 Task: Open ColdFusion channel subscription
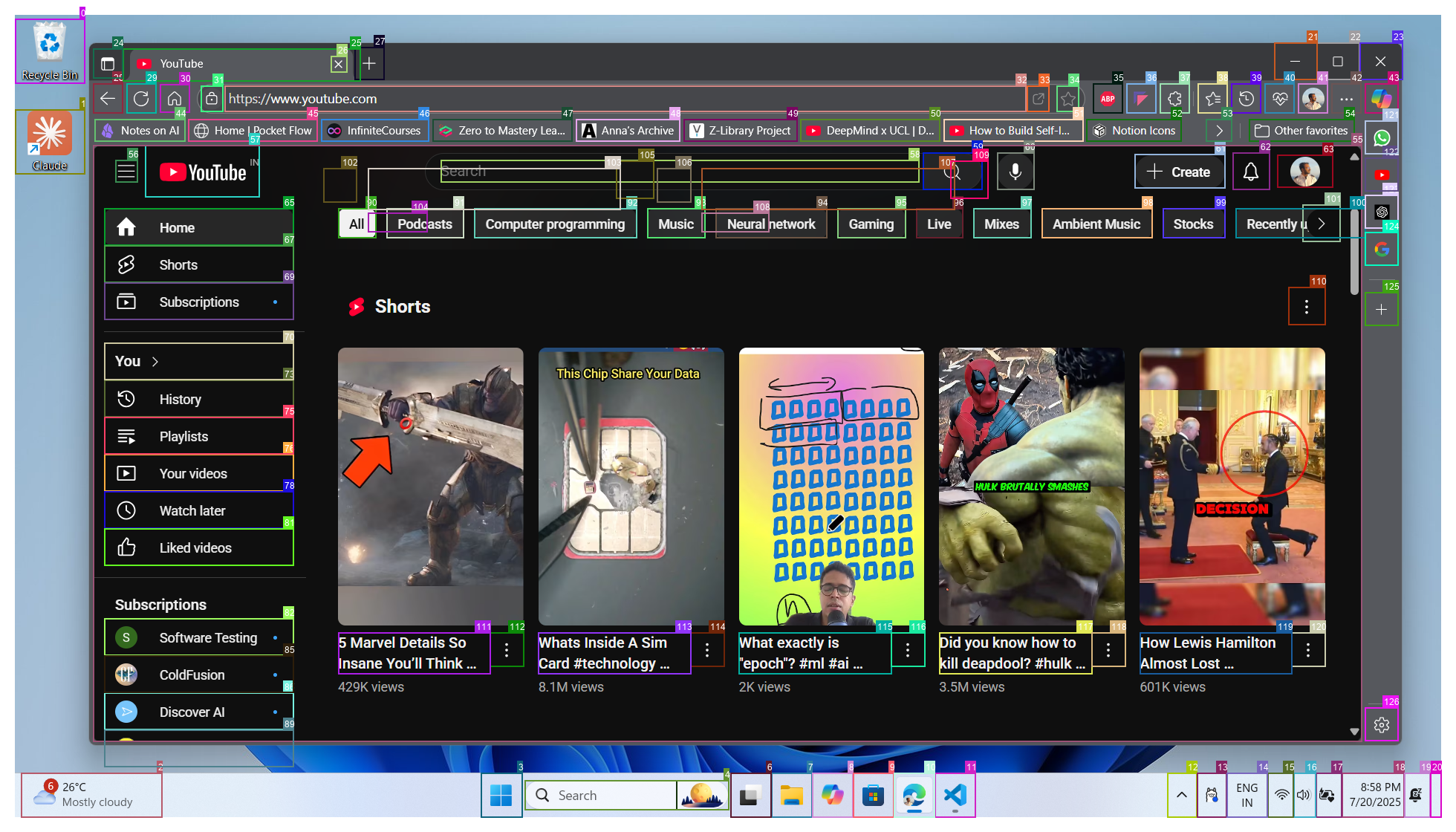point(199,675)
